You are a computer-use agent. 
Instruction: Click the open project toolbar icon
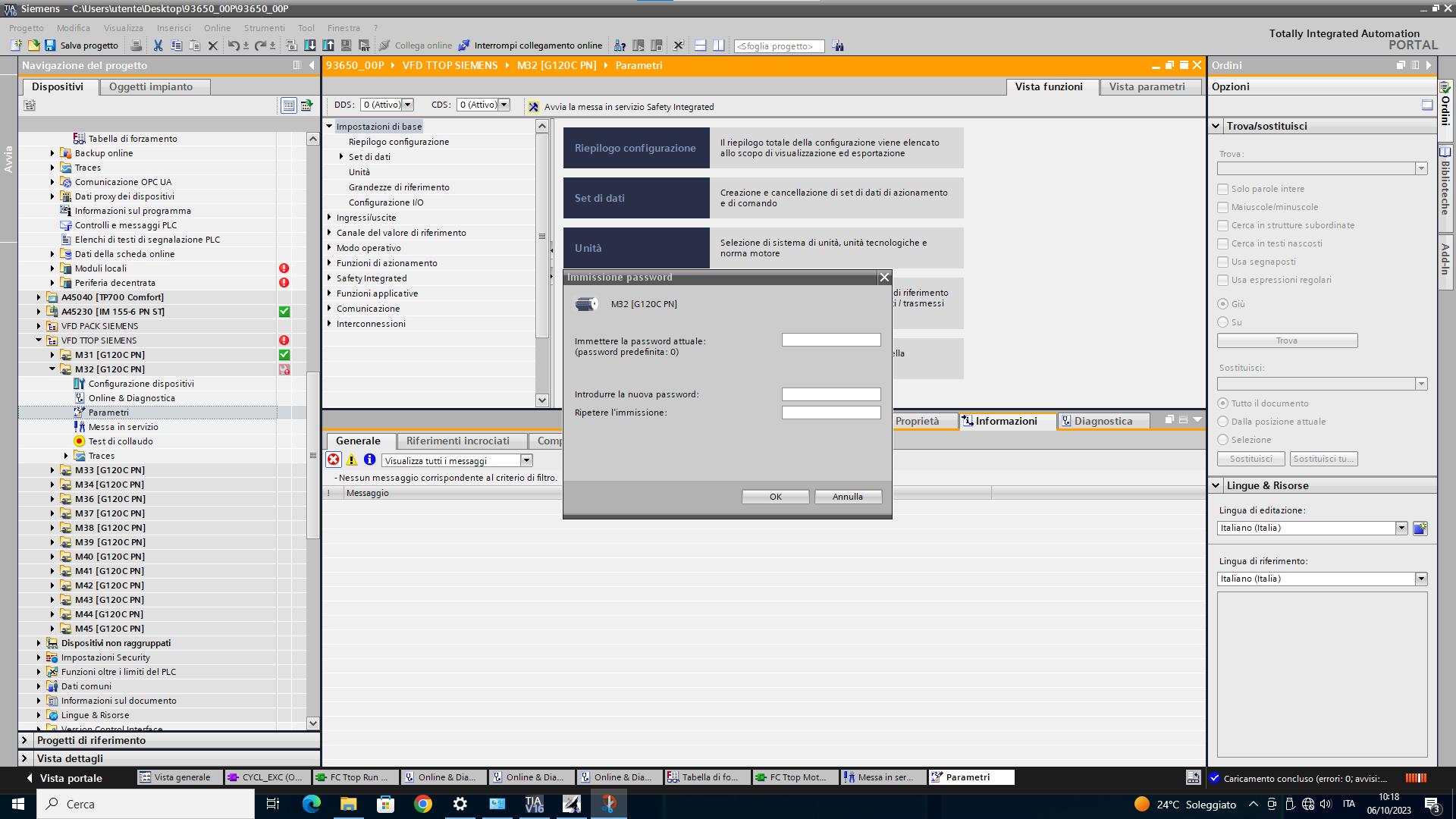(33, 45)
